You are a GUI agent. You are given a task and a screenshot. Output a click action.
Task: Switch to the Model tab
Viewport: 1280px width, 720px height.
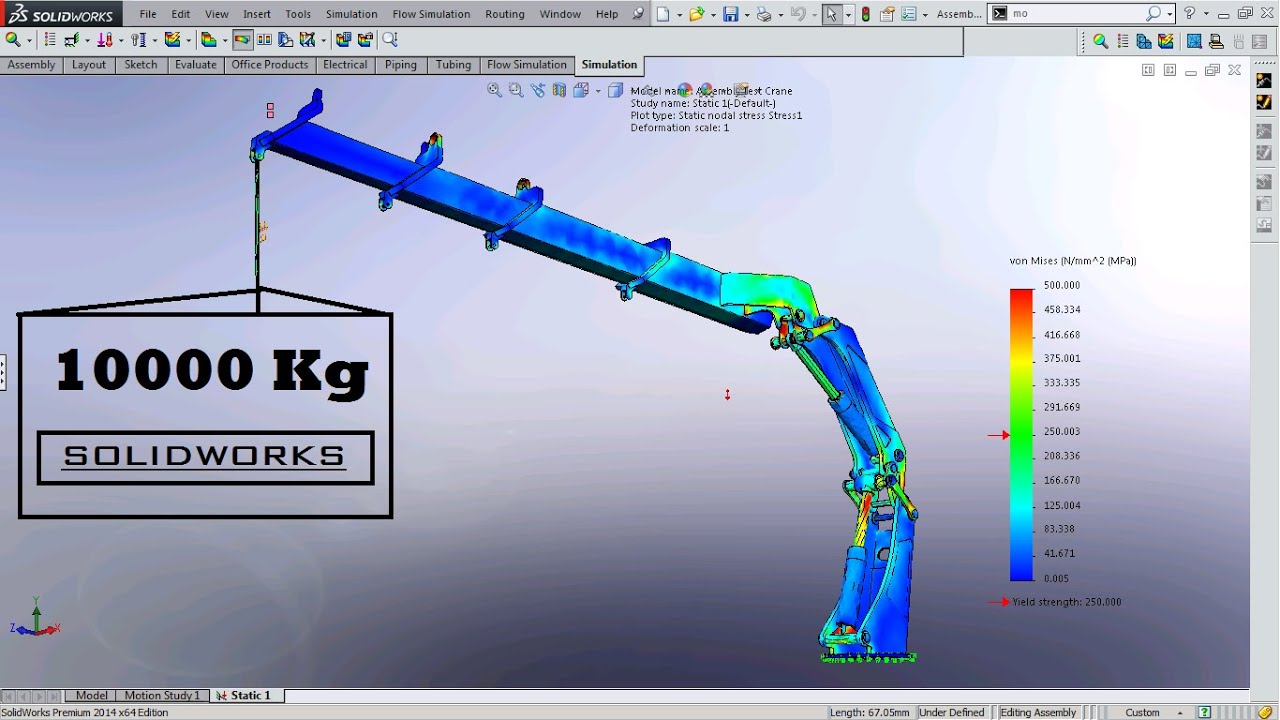[x=91, y=695]
